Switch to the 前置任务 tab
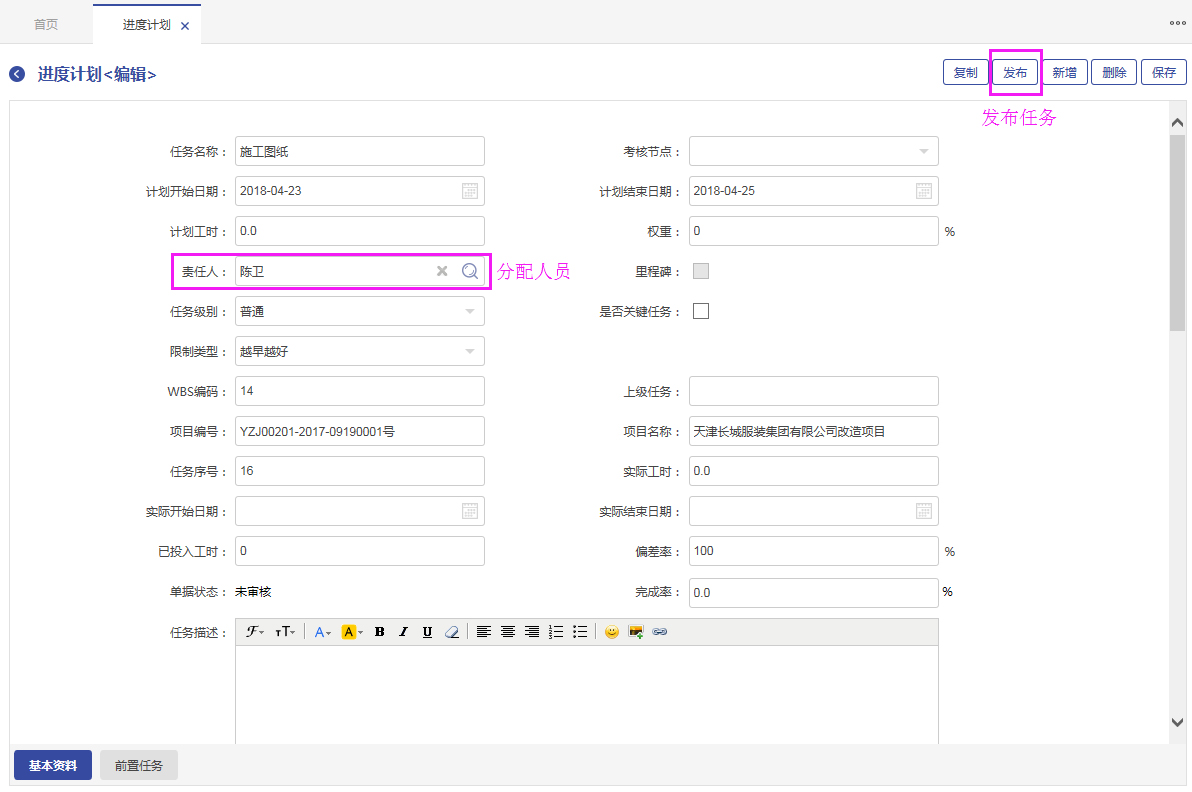This screenshot has width=1192, height=792. [x=139, y=766]
